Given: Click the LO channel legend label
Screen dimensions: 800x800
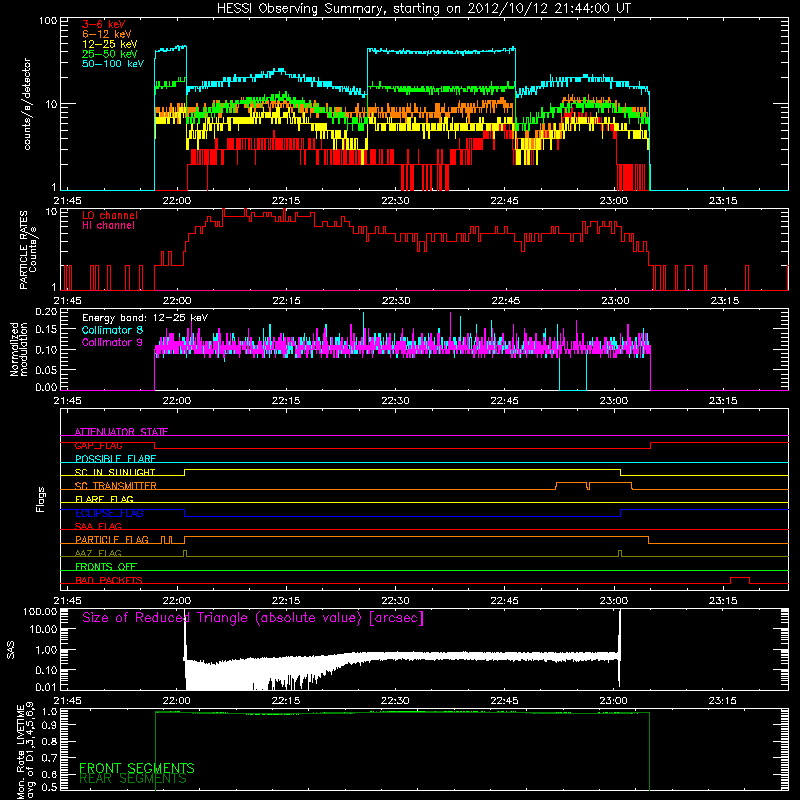Looking at the screenshot, I should 110,215.
